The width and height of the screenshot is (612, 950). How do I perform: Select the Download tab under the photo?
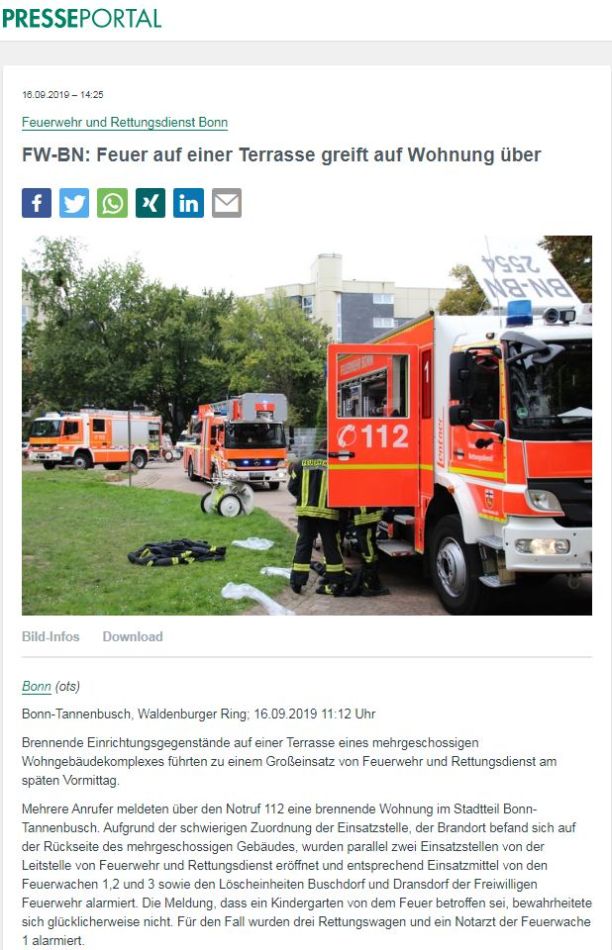coord(133,636)
